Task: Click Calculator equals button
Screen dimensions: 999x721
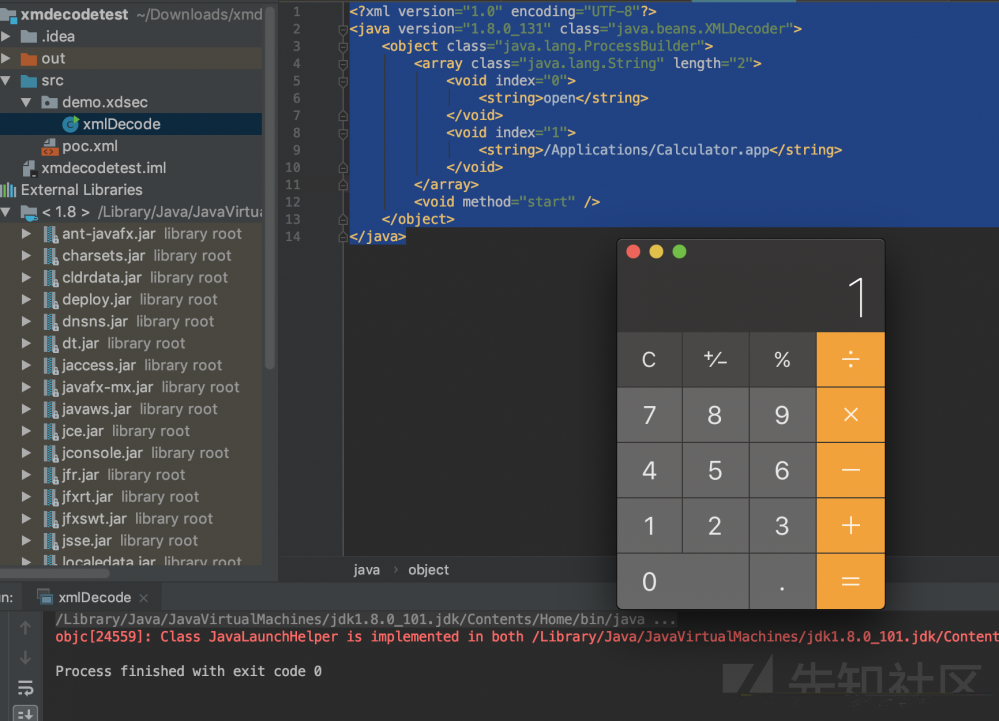Action: pyautogui.click(x=851, y=581)
